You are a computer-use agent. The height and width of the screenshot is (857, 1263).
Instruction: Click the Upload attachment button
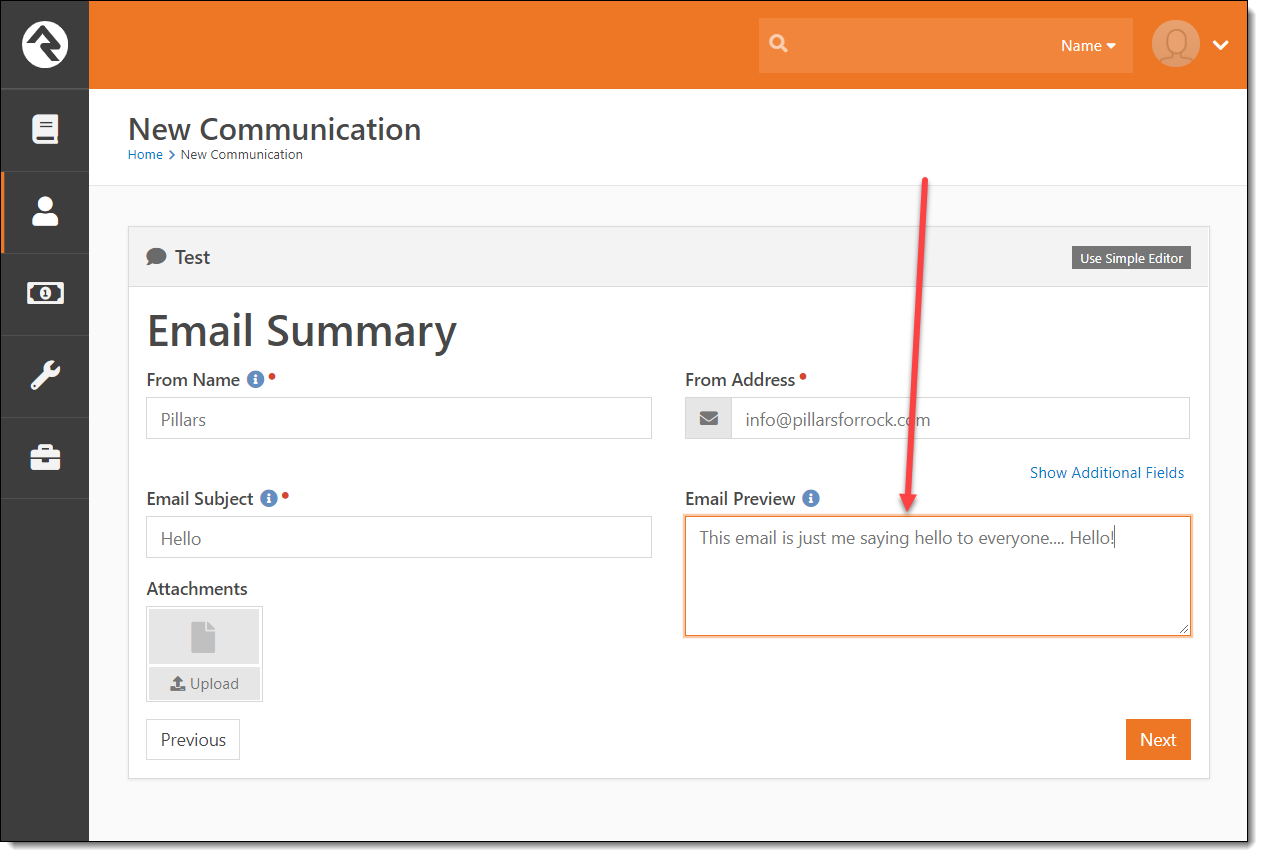[x=204, y=683]
